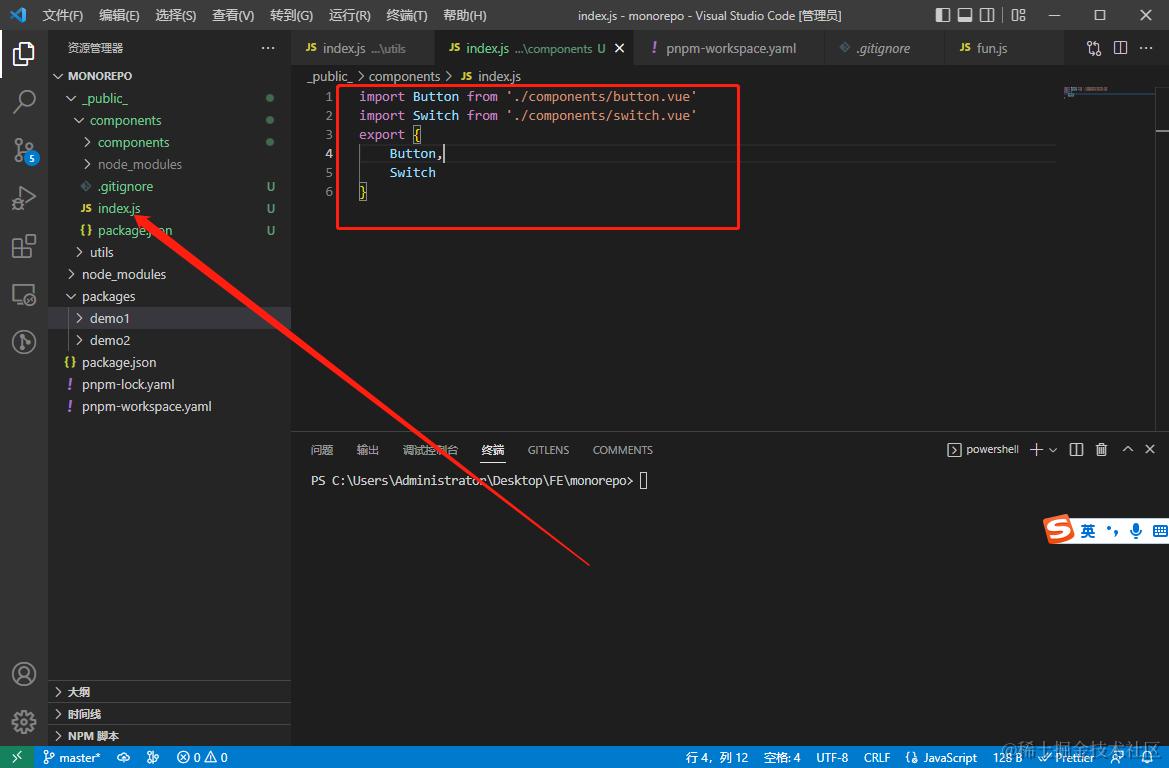Switch to the .gitignore tab

(x=883, y=48)
